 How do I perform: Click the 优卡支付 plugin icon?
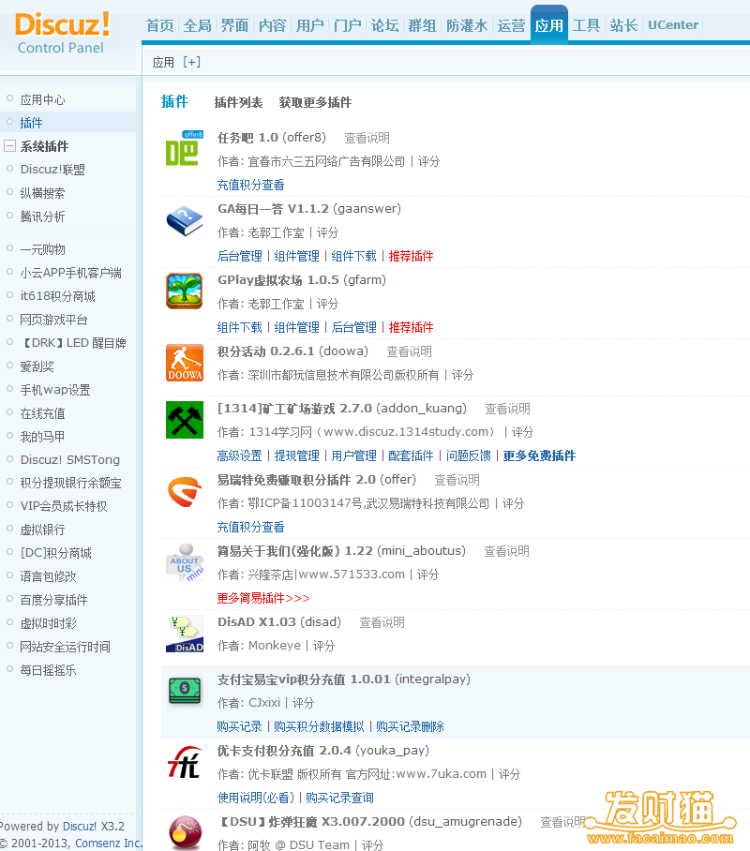coord(185,762)
